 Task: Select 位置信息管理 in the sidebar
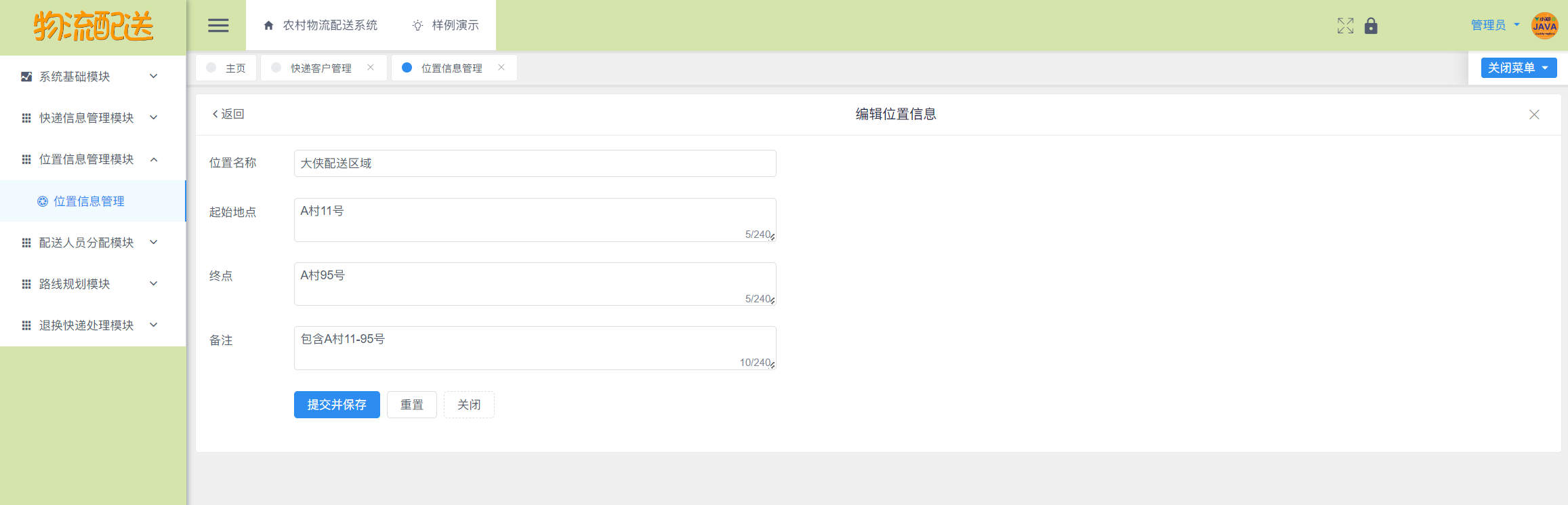coord(92,201)
